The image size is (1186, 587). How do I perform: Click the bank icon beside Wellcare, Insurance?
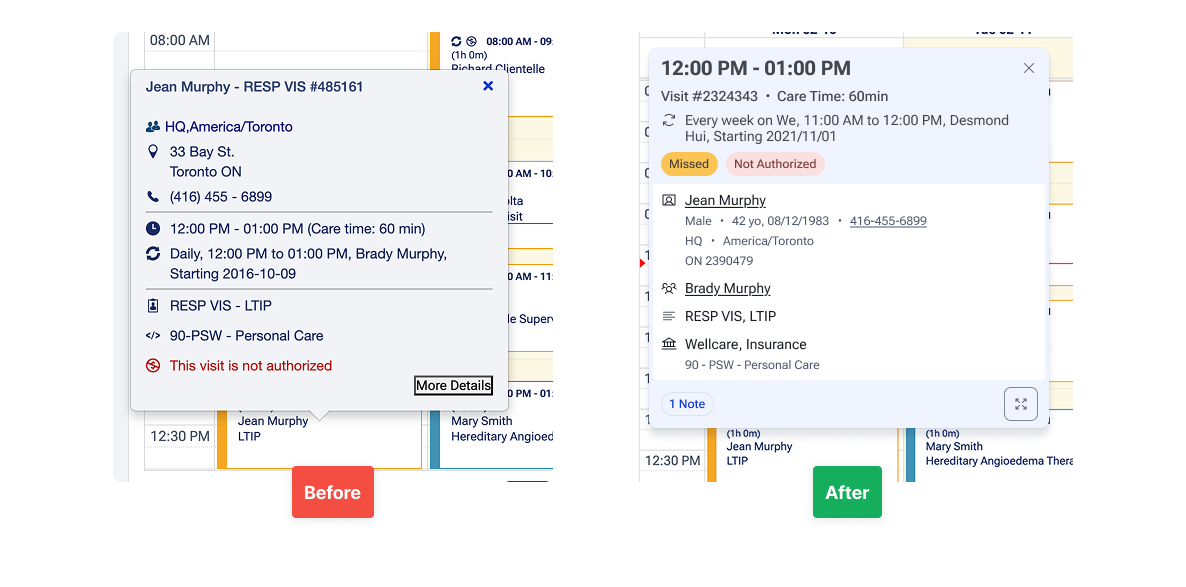669,344
